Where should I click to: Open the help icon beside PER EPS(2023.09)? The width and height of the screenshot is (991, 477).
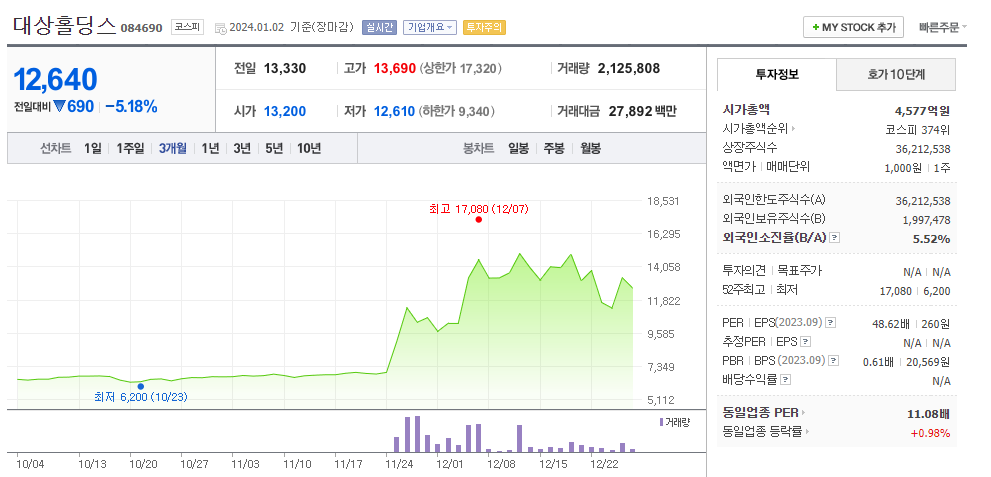tap(830, 323)
